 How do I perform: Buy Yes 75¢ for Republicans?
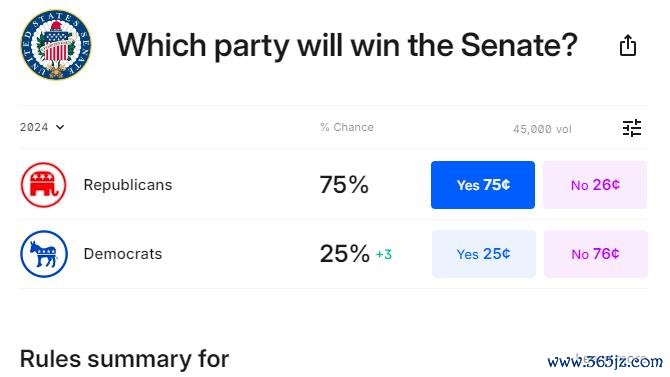click(483, 185)
